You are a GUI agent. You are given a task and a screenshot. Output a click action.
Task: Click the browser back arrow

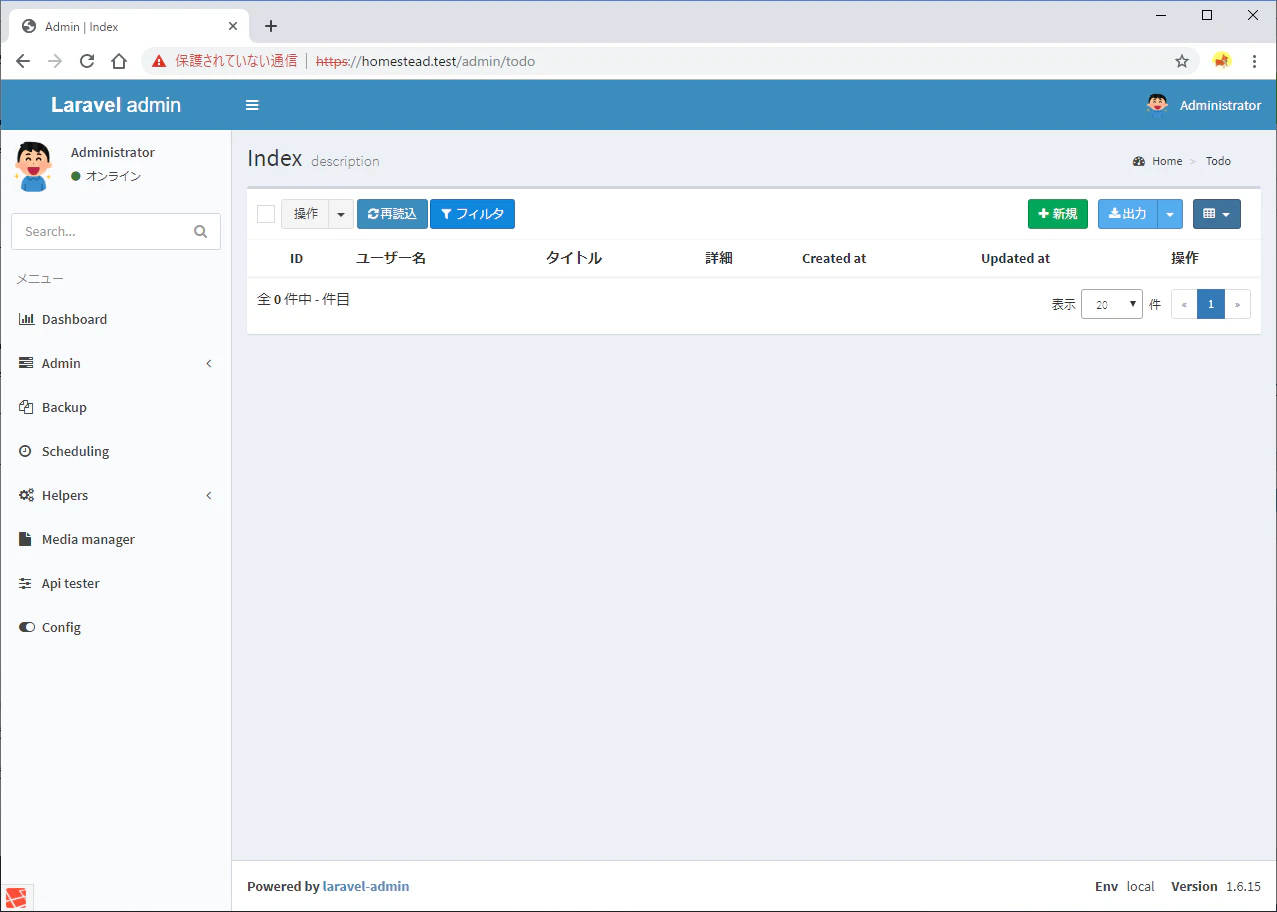[23, 61]
